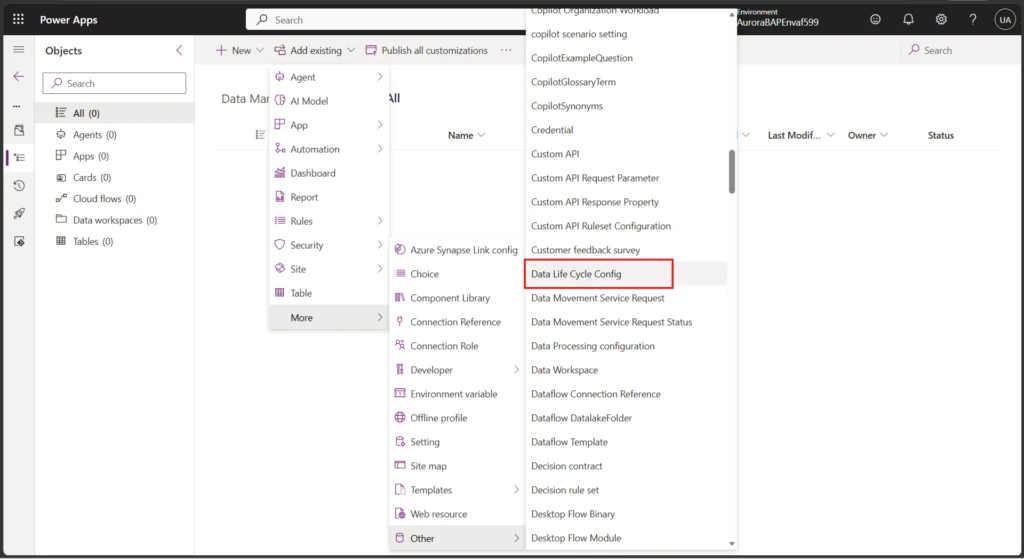Open the More submenu

click(329, 317)
